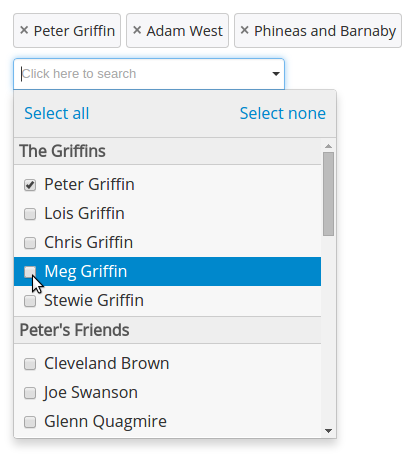Viewport: 417px width, 458px height.
Task: Check the Cleveland Brown checkbox
Action: [30, 364]
